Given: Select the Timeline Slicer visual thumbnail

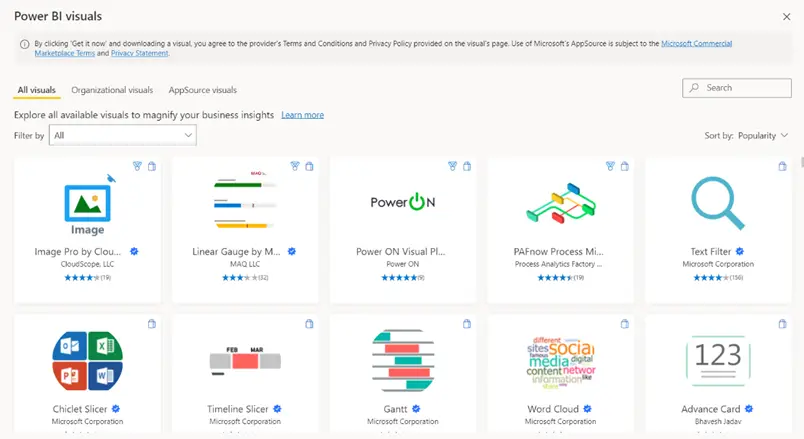Looking at the screenshot, I should point(245,361).
